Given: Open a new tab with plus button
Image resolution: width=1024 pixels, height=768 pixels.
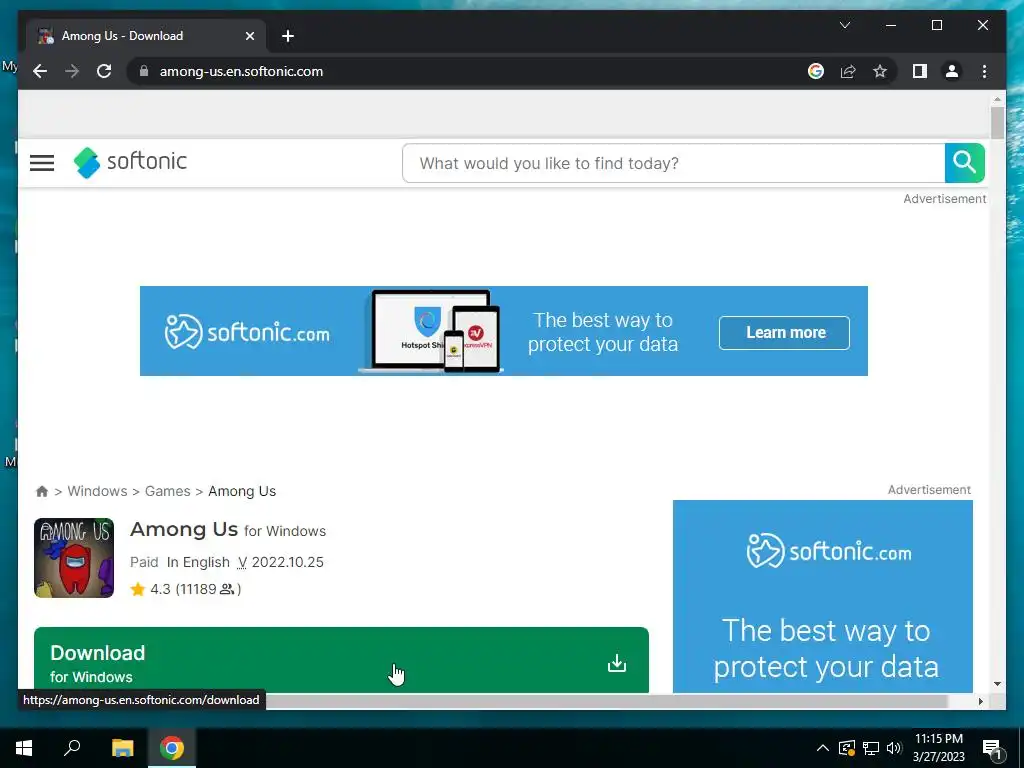Looking at the screenshot, I should tap(288, 36).
